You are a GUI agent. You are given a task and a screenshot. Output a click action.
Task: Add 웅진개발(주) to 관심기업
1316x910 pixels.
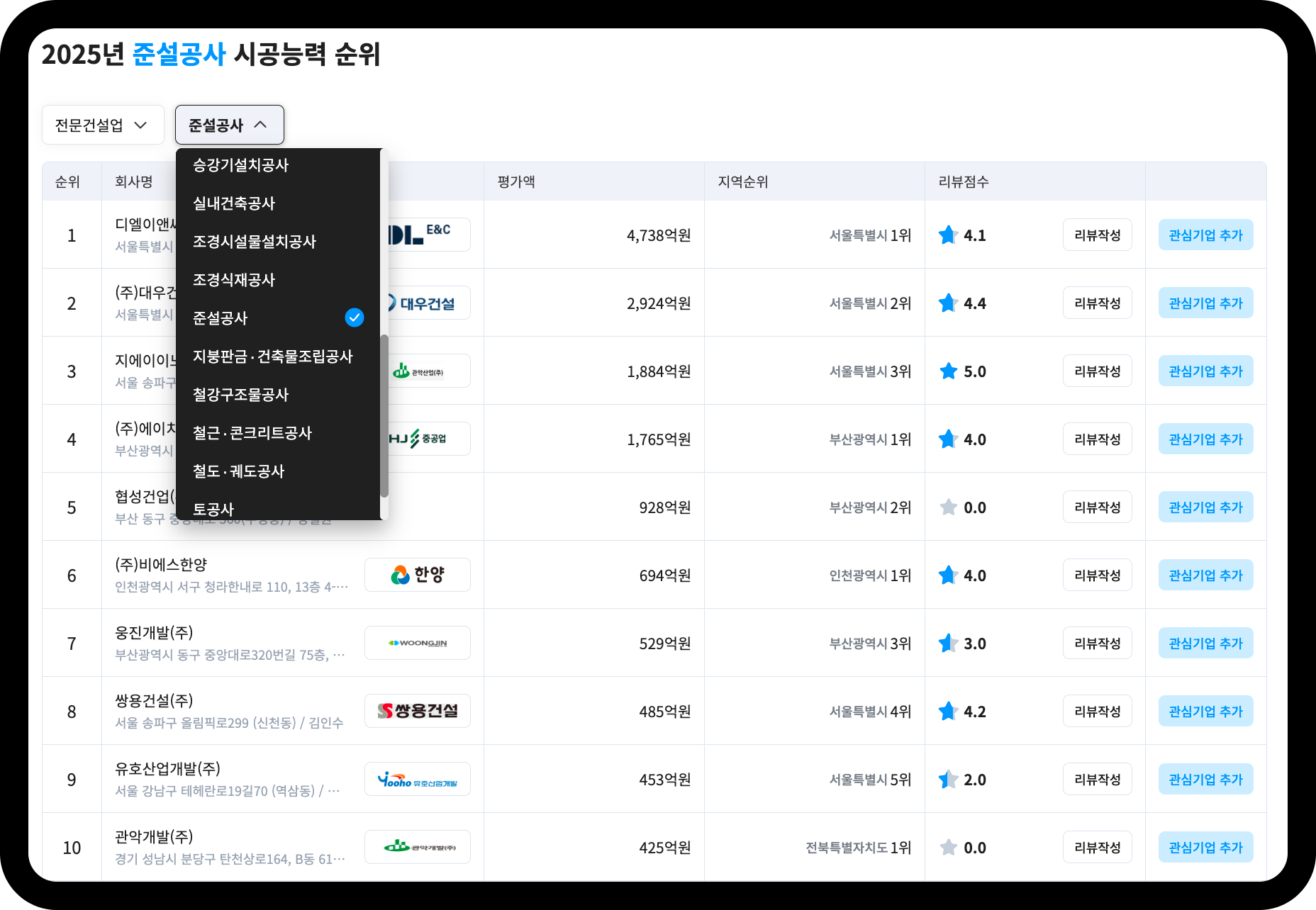pyautogui.click(x=1206, y=643)
